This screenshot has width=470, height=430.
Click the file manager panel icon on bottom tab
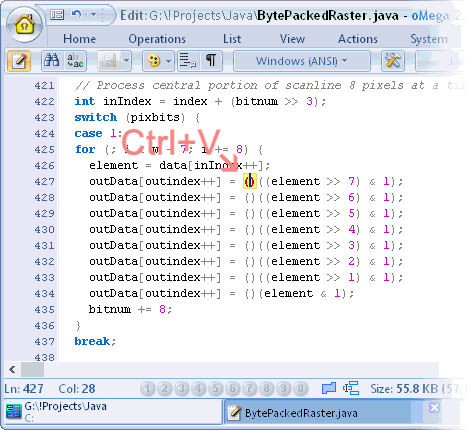pos(13,411)
